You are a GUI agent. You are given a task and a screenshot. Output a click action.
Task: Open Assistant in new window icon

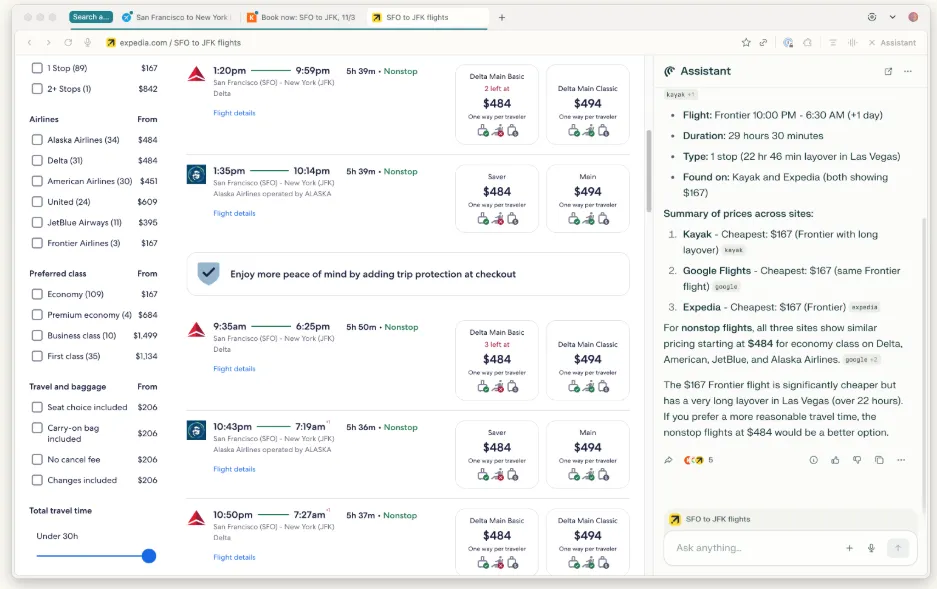coord(888,72)
